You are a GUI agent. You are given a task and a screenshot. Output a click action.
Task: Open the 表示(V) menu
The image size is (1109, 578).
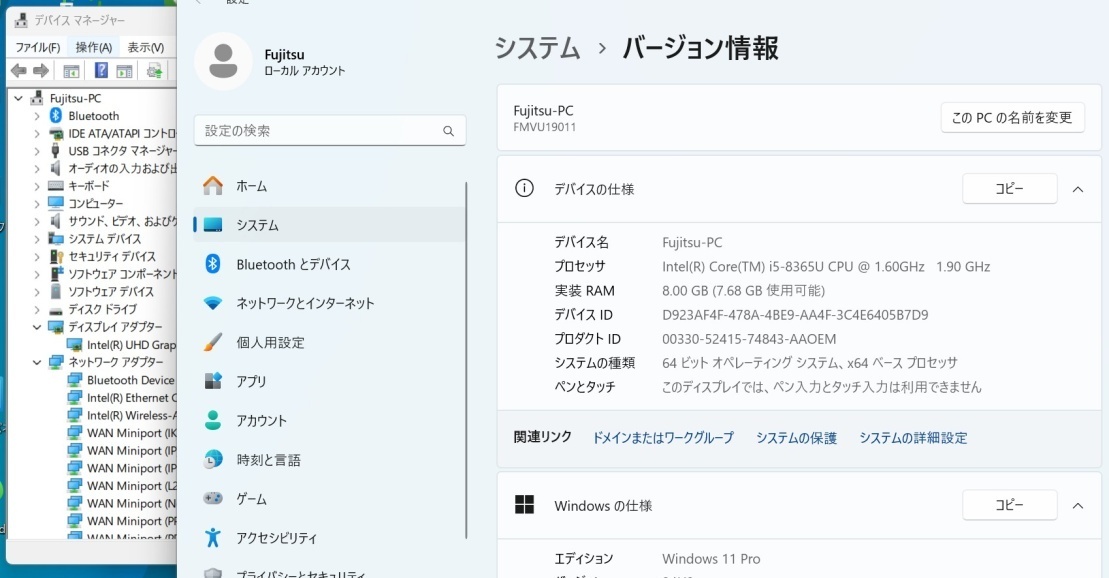[x=146, y=47]
